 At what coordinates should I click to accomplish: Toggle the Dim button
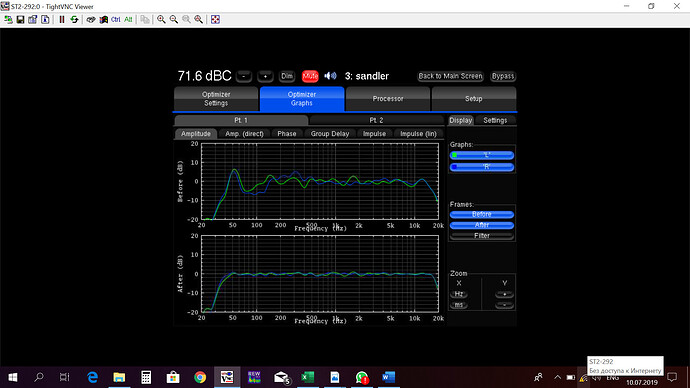(286, 76)
